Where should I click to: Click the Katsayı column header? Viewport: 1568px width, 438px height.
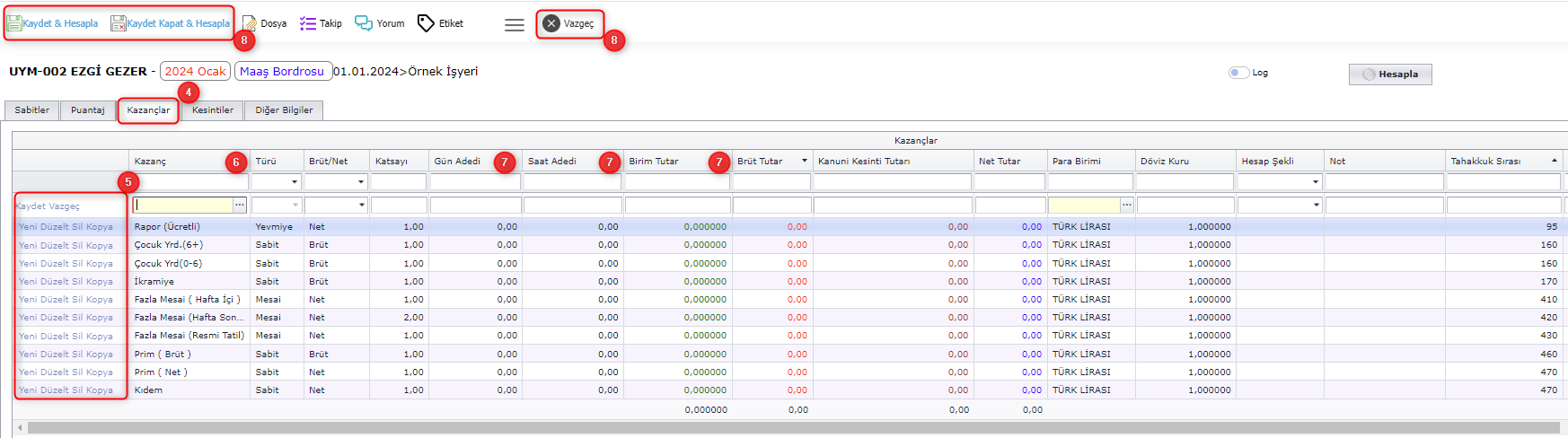point(399,161)
